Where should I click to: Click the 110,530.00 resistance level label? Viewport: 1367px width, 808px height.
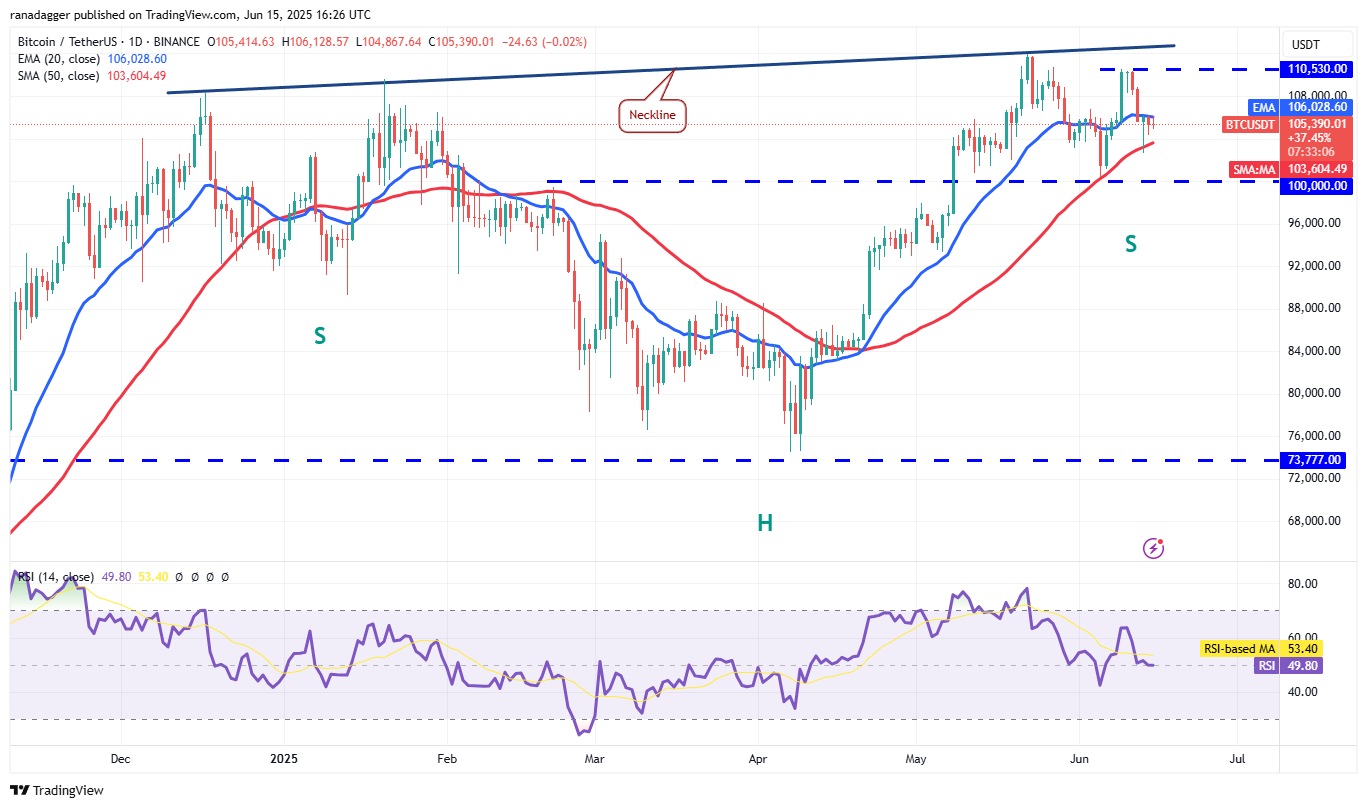point(1314,70)
